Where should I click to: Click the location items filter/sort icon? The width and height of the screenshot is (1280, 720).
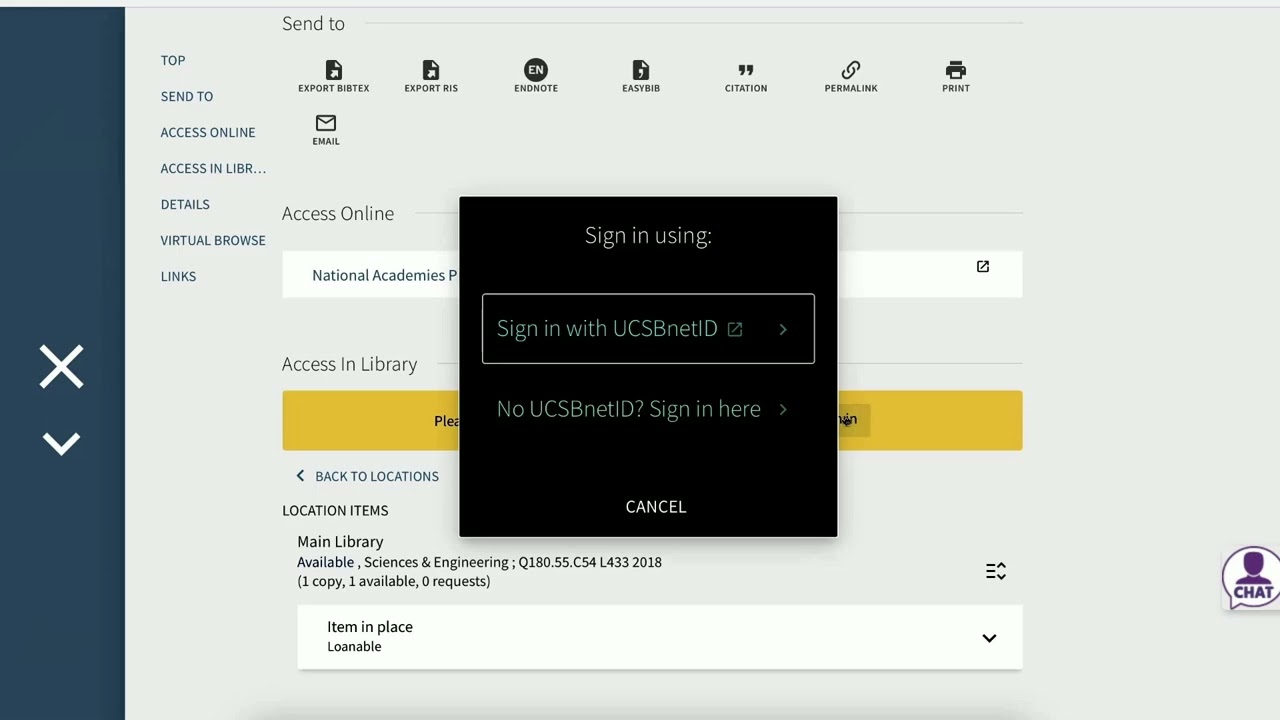[996, 571]
